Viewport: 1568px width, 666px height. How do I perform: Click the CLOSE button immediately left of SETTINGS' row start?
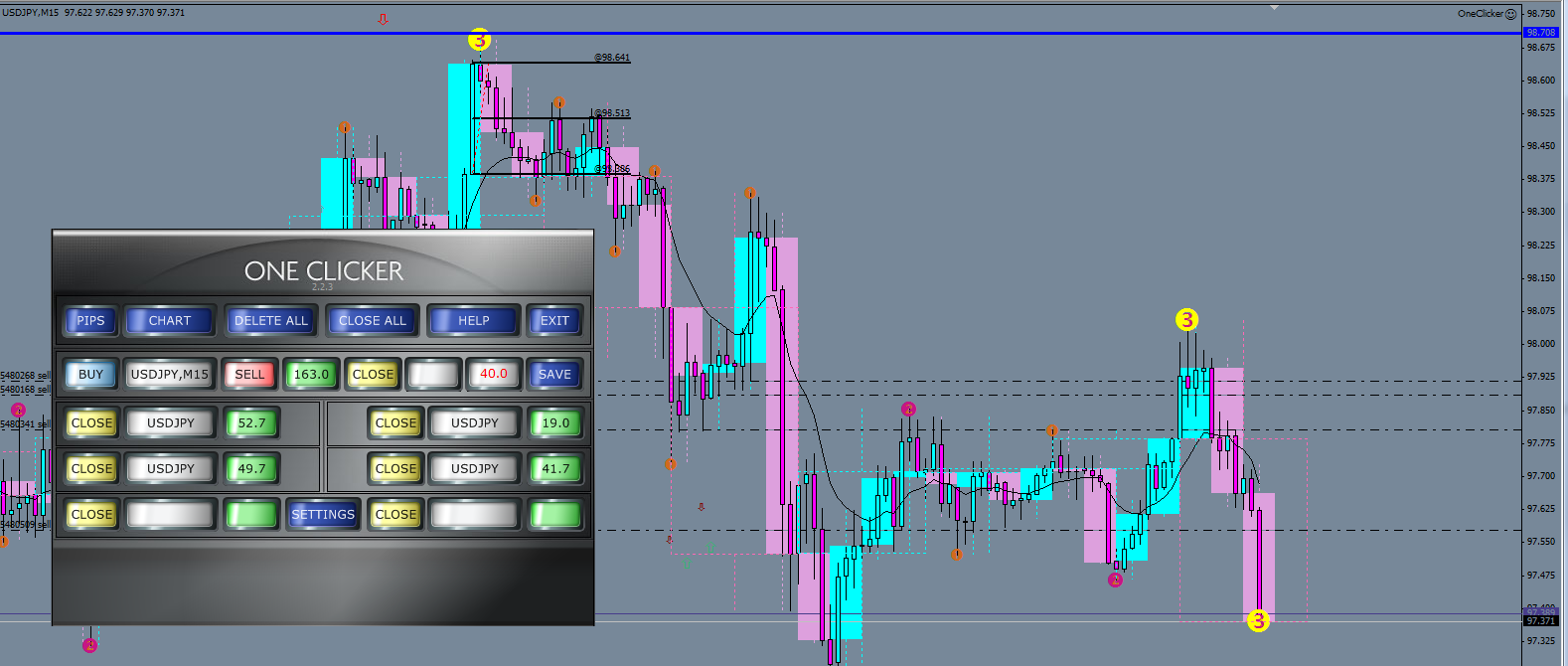click(91, 514)
